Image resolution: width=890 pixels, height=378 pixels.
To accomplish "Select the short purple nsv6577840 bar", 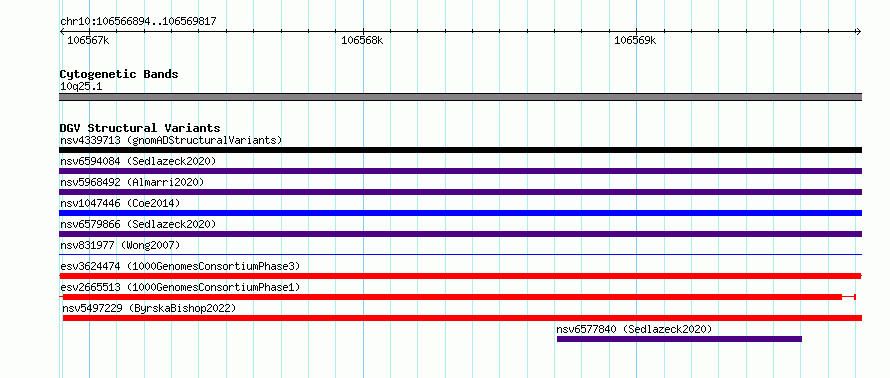I will pos(679,339).
